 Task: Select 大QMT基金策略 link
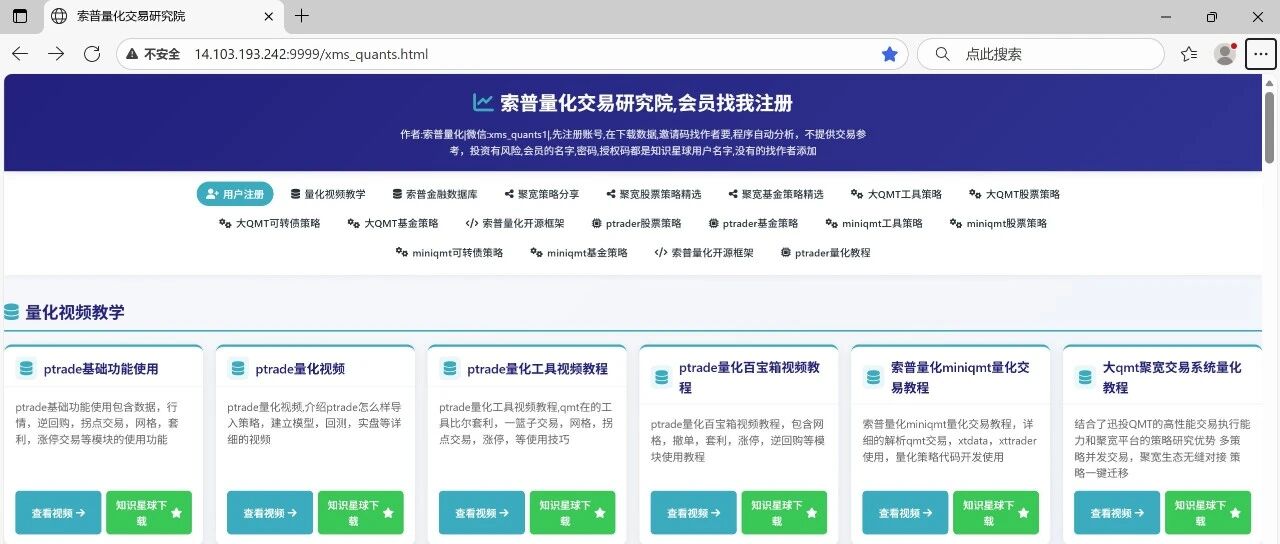[392, 223]
